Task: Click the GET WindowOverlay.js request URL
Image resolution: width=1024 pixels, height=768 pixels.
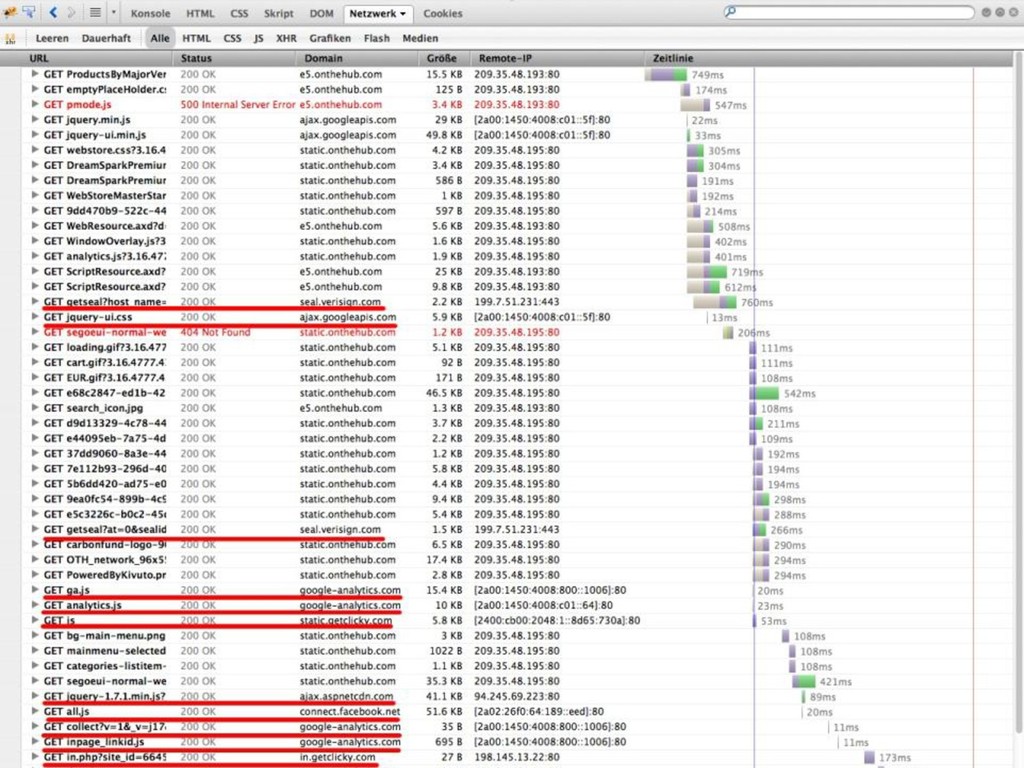Action: [x=105, y=241]
